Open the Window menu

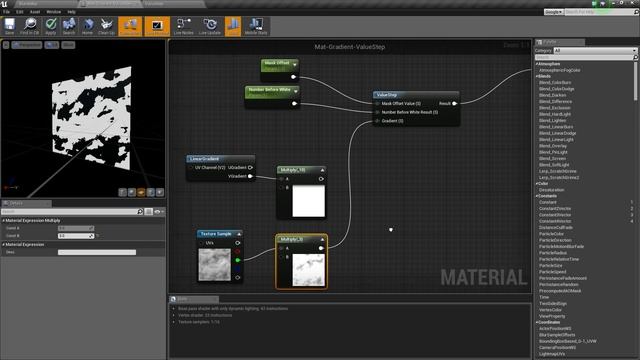tap(53, 12)
